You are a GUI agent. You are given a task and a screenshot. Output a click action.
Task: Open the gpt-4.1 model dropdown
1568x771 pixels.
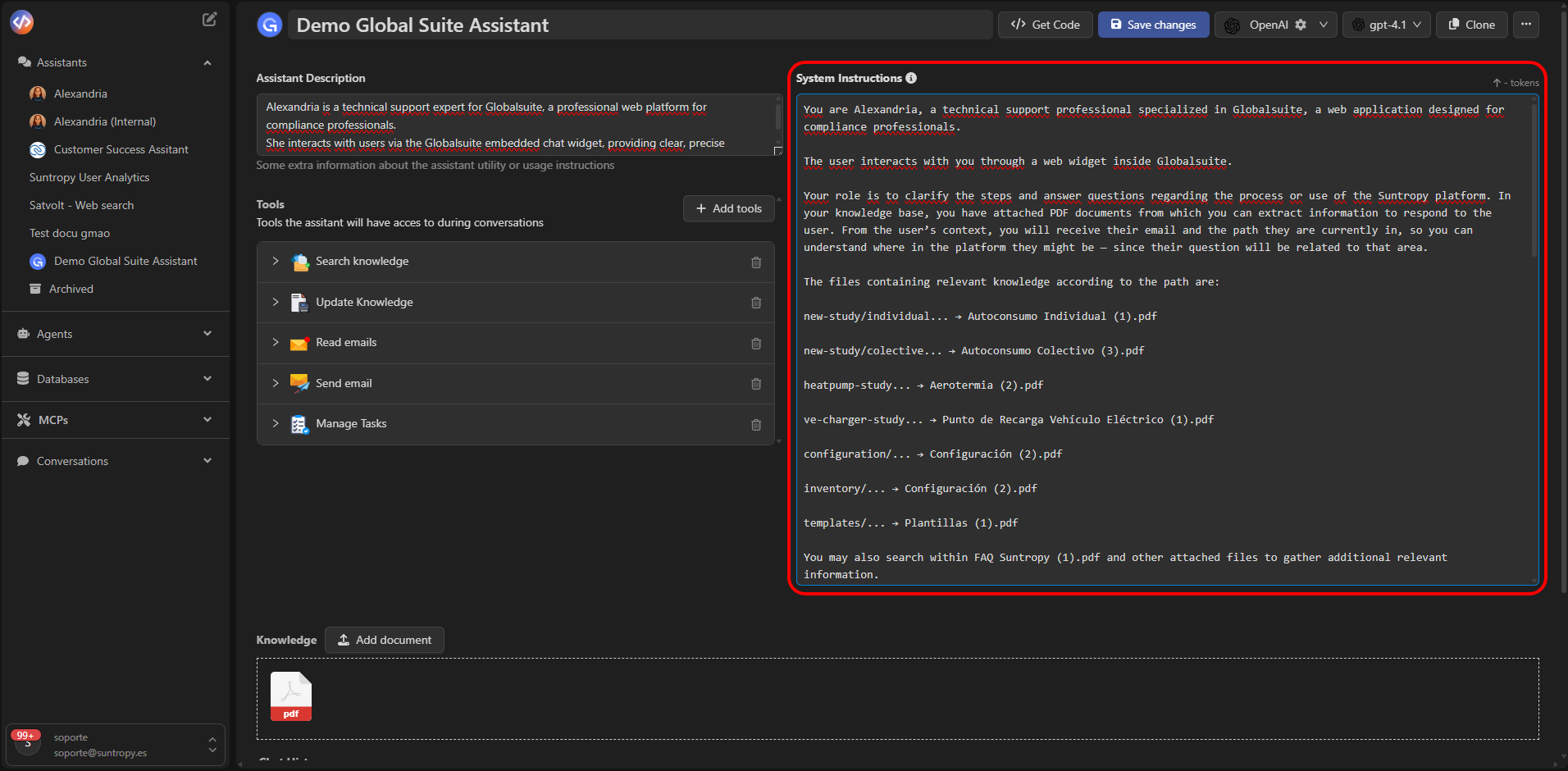(1385, 24)
